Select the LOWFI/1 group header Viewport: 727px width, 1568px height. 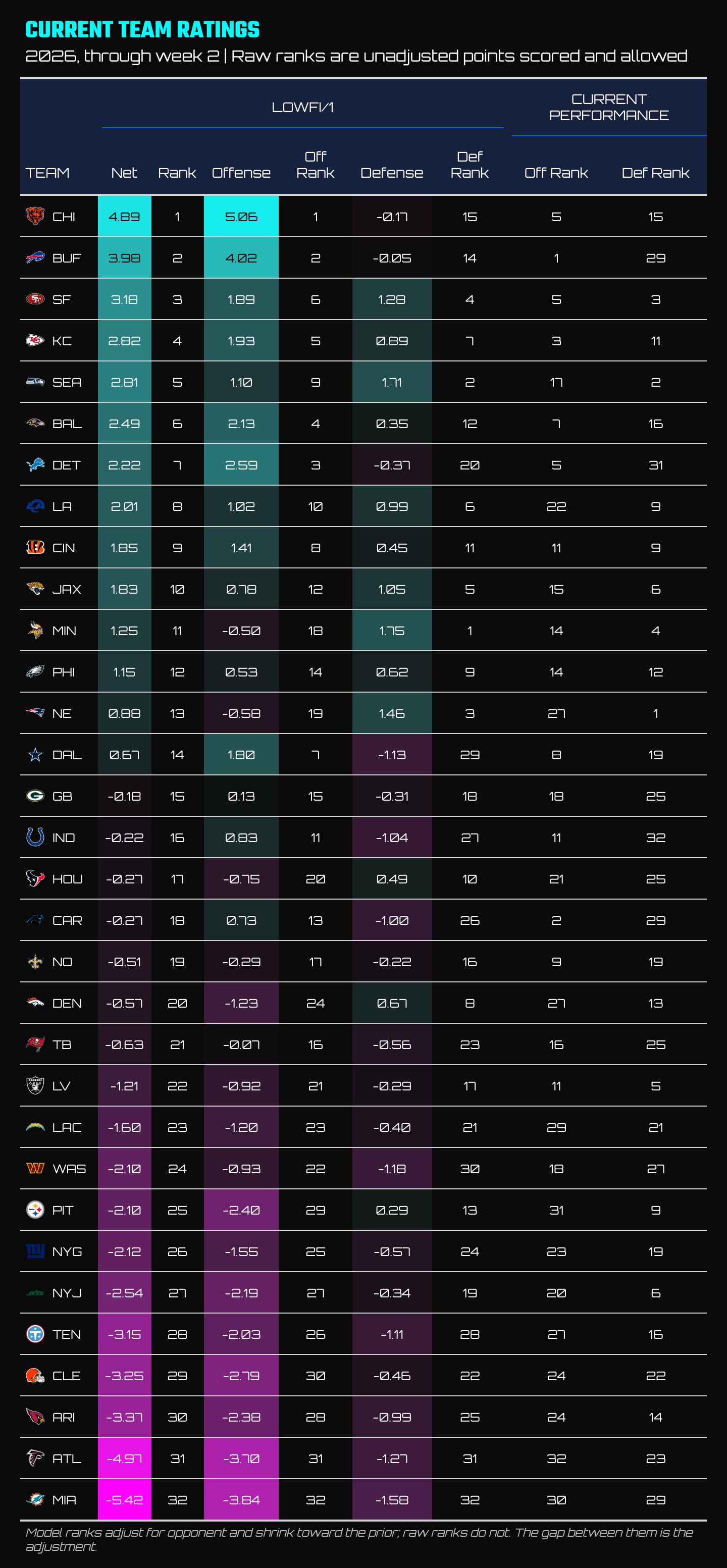click(x=302, y=107)
